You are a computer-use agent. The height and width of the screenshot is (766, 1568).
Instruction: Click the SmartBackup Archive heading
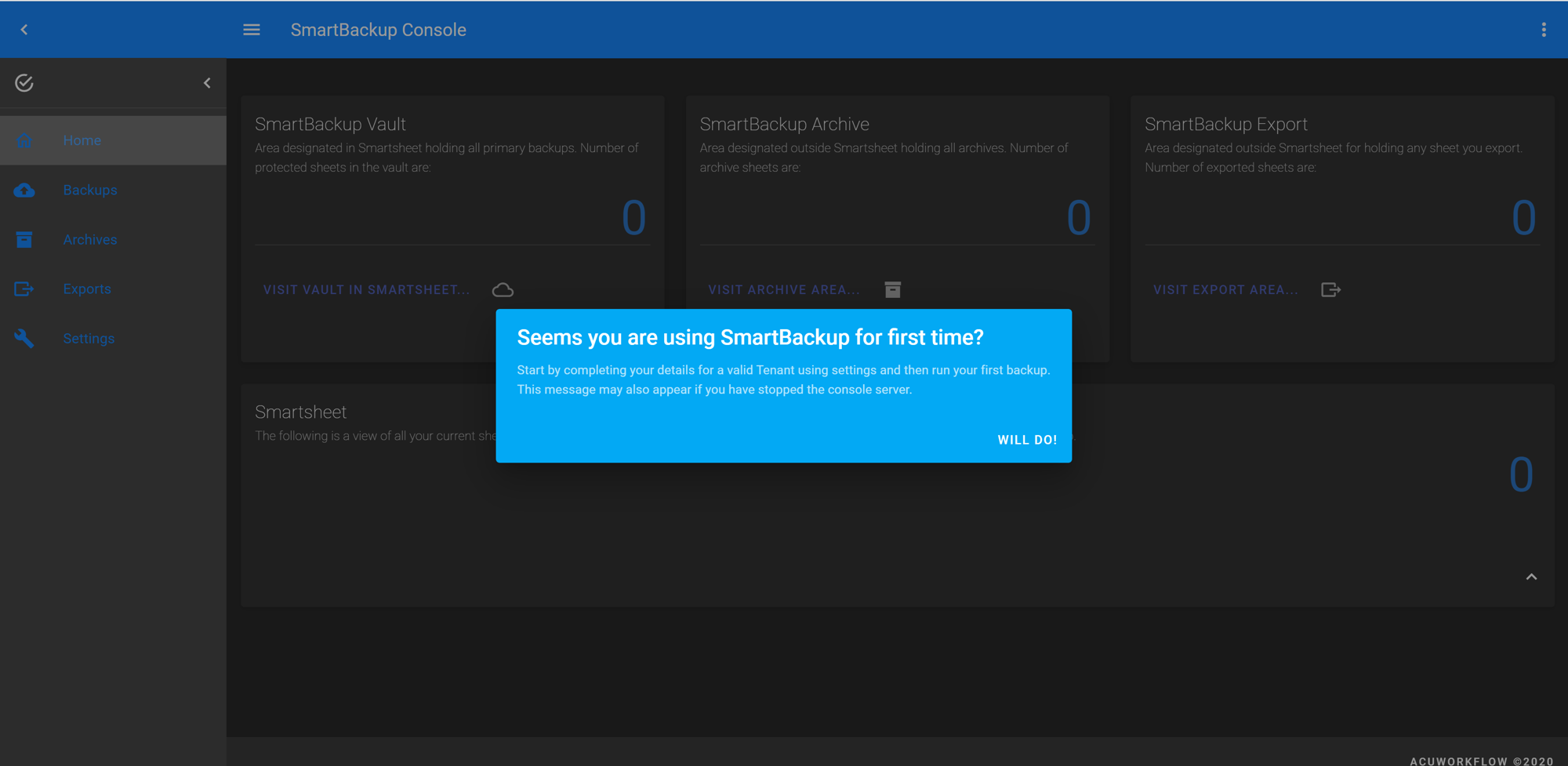pyautogui.click(x=784, y=124)
